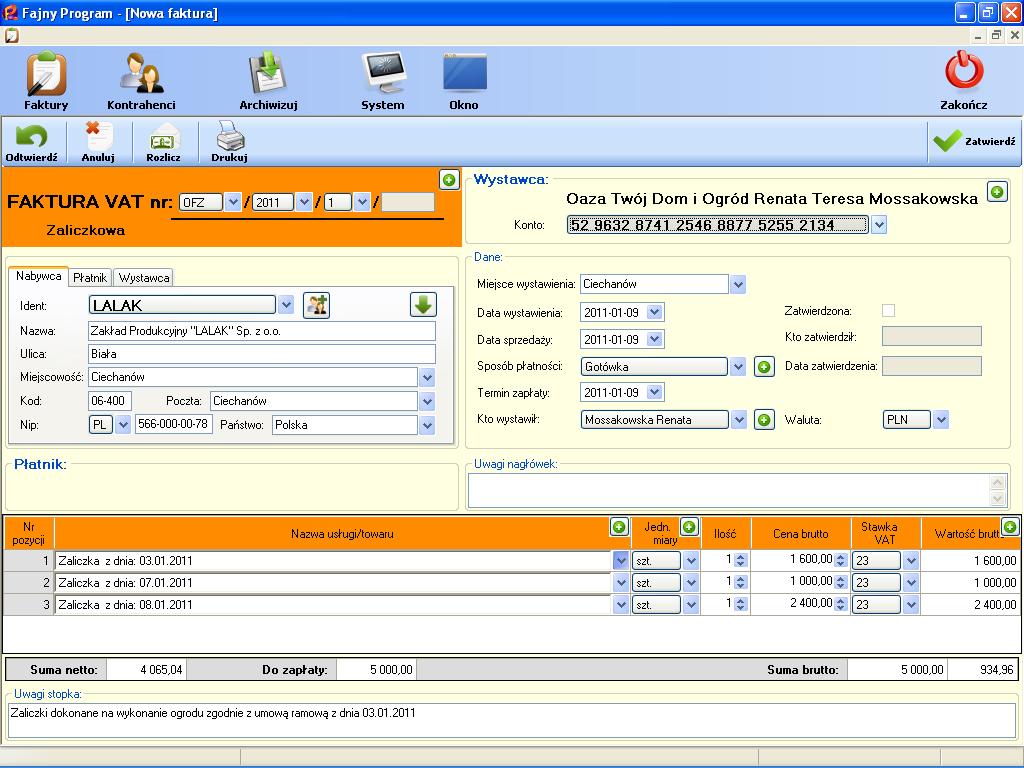The width and height of the screenshot is (1024, 768).
Task: Switch to the Wystawca tab
Action: click(x=144, y=277)
